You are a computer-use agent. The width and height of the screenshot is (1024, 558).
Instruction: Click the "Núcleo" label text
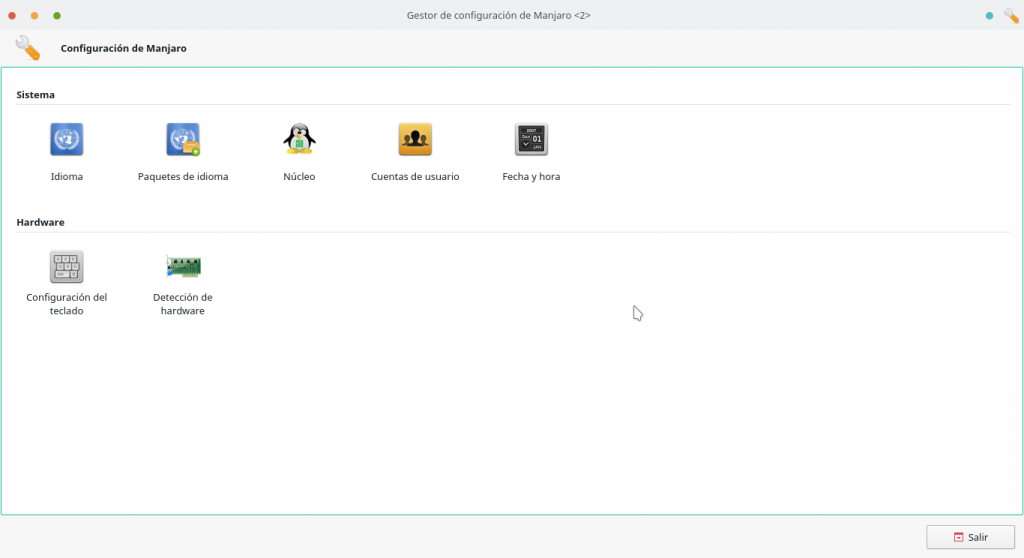[299, 176]
